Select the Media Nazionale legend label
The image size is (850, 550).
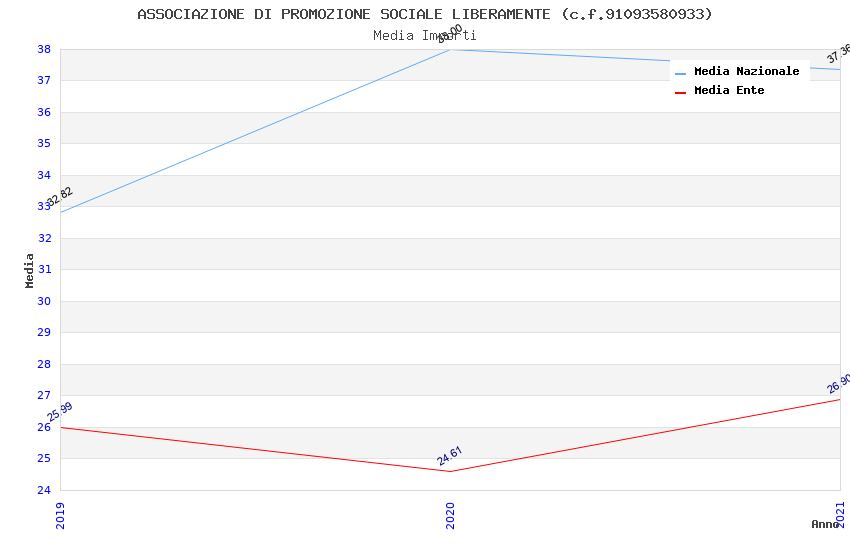click(746, 71)
